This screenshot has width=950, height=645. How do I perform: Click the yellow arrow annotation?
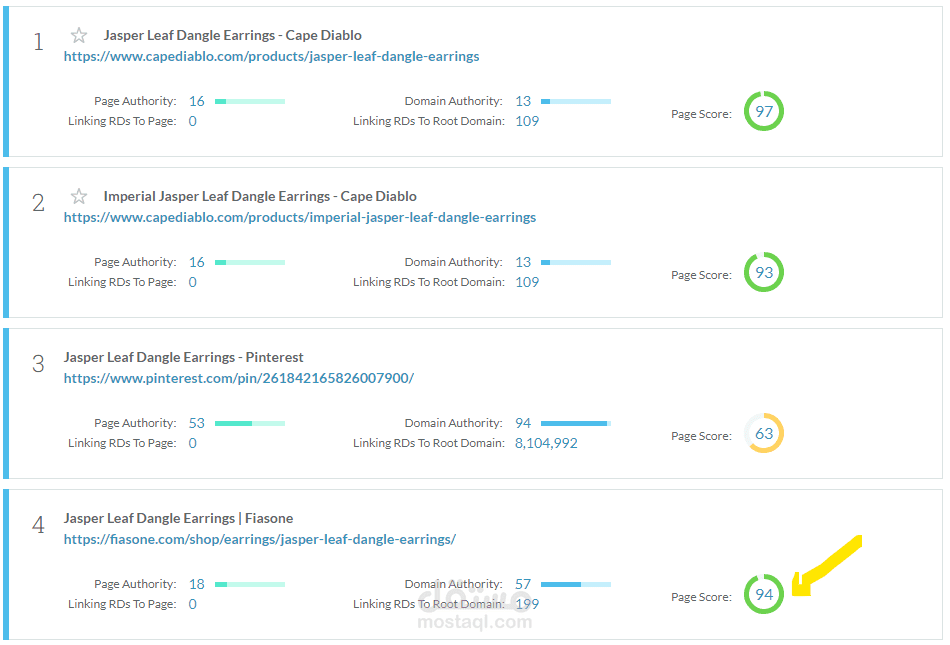point(826,567)
